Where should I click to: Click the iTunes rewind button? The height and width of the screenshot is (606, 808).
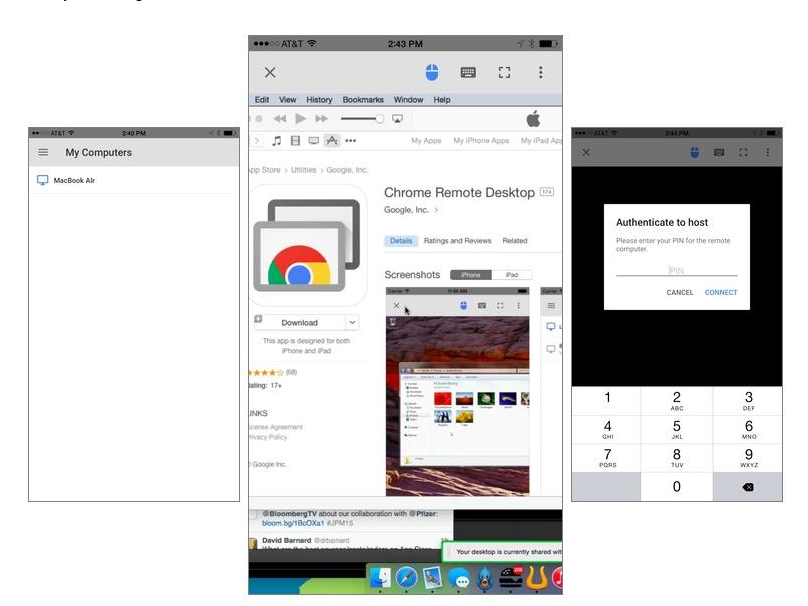(280, 119)
